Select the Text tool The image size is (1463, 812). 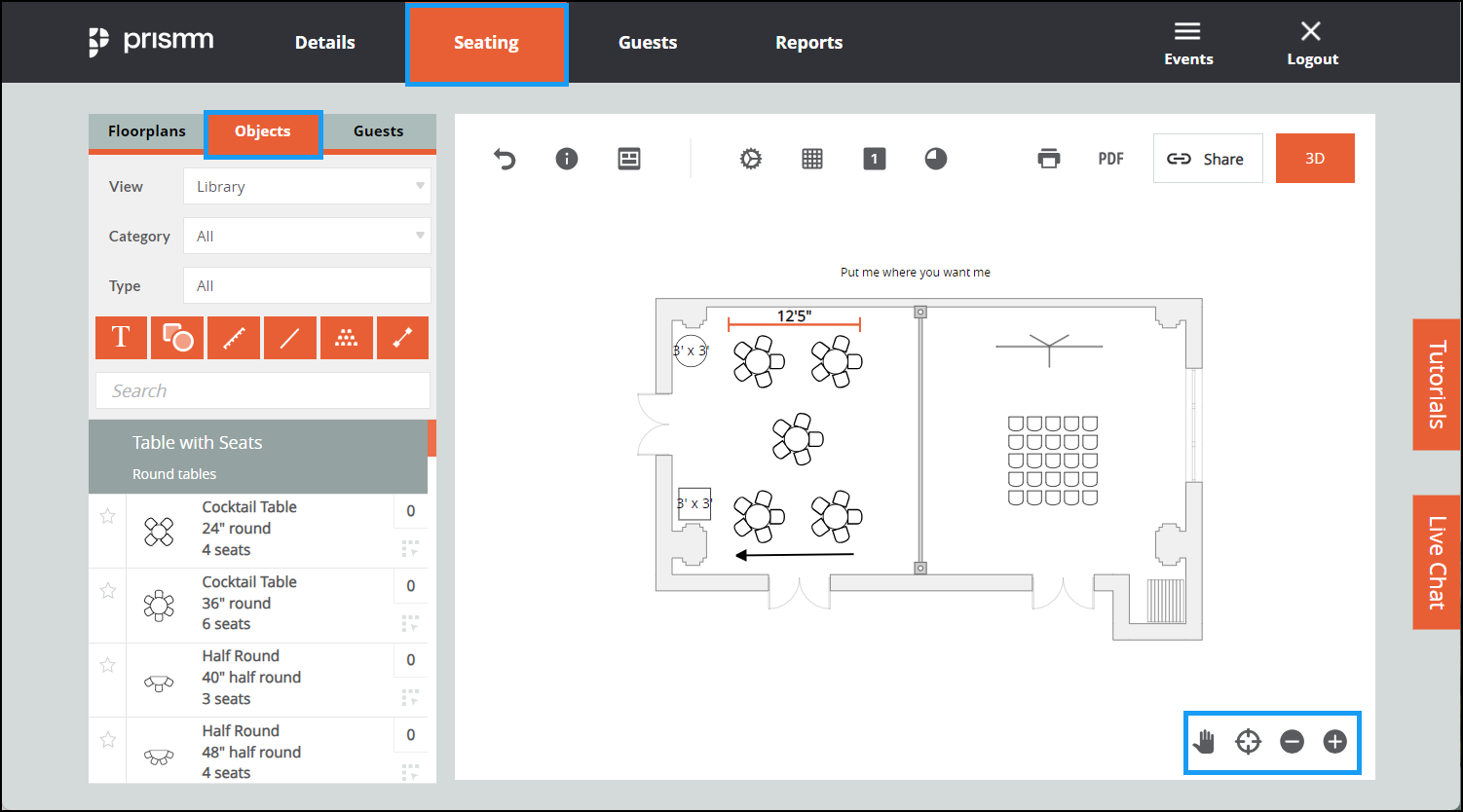[121, 337]
